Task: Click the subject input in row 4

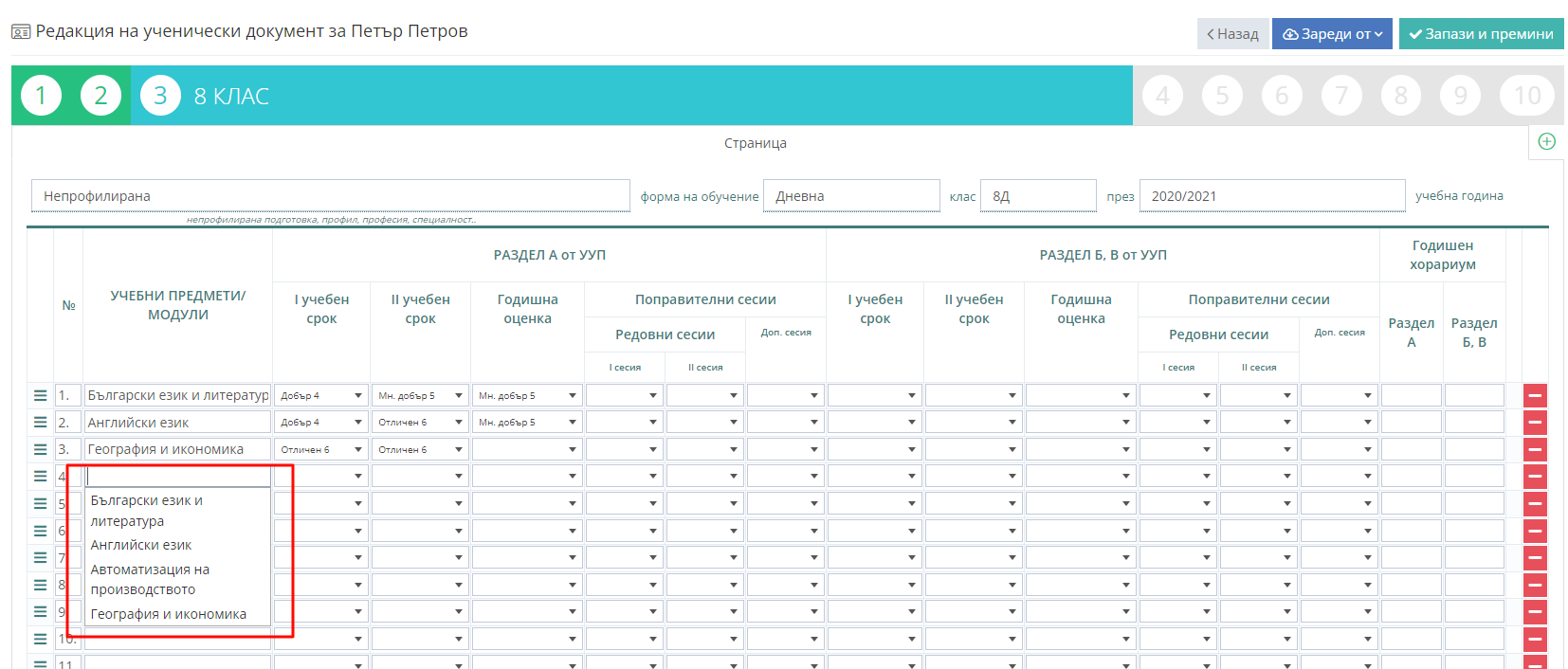Action: tap(178, 476)
